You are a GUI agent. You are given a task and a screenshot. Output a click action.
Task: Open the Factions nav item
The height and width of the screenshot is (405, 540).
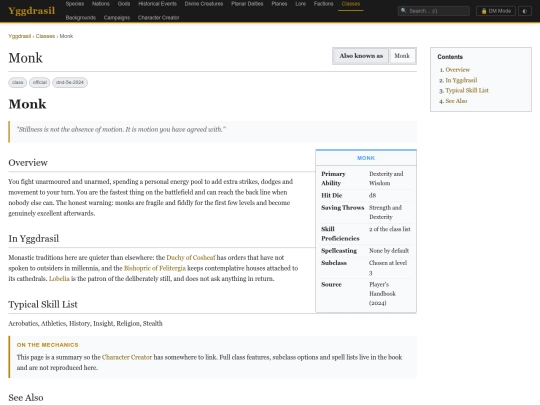click(x=323, y=4)
